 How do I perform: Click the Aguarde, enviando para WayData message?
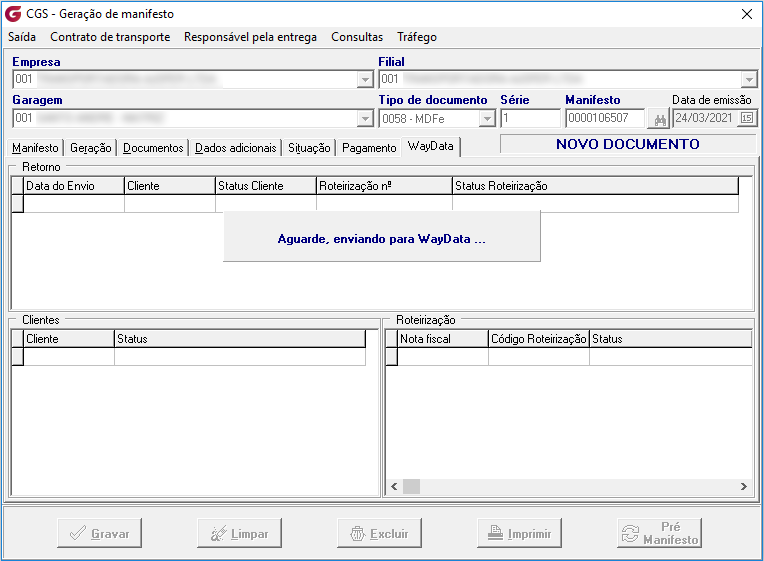point(382,239)
